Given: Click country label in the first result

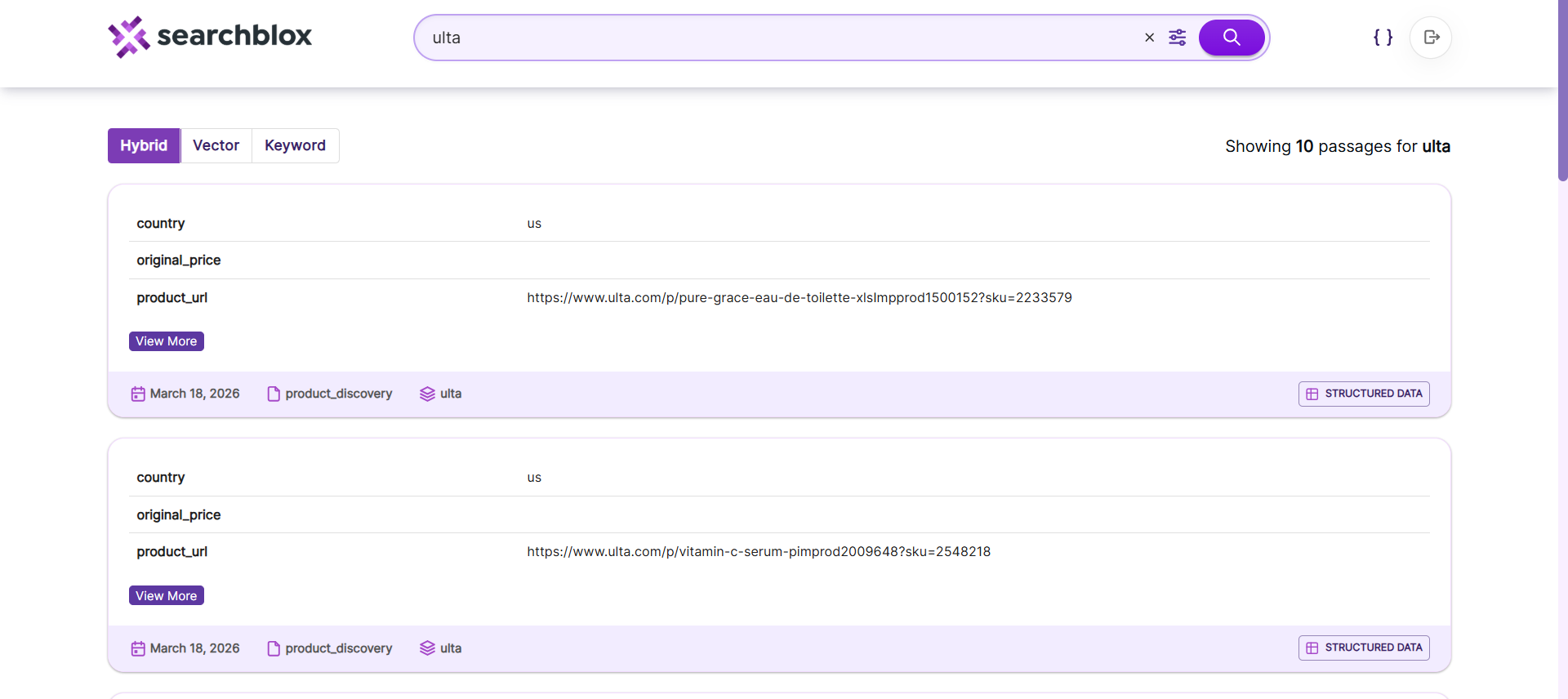Looking at the screenshot, I should coord(161,224).
